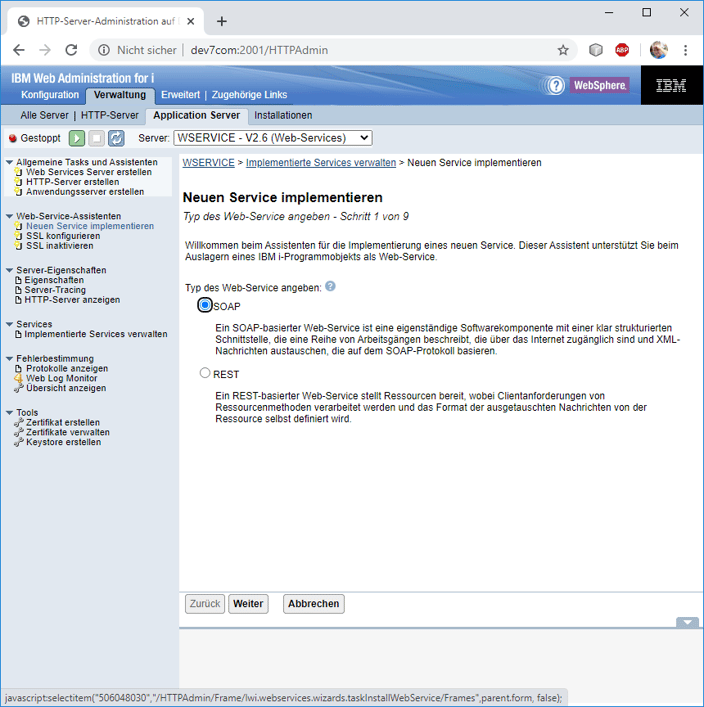Click the Weiter button

pyautogui.click(x=248, y=604)
